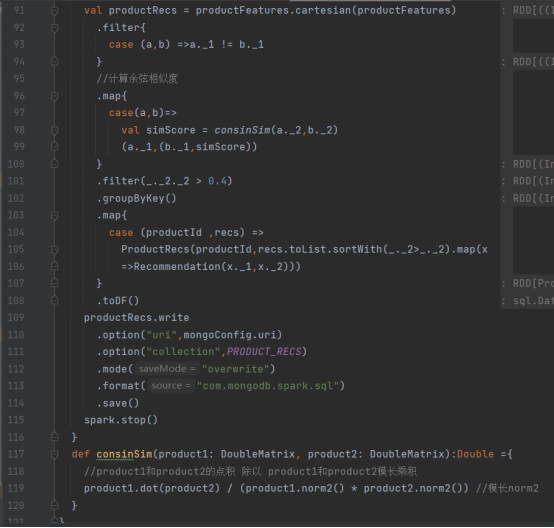The height and width of the screenshot is (528, 554).
Task: Toggle the fold end marker on line 100
Action: coord(54,164)
